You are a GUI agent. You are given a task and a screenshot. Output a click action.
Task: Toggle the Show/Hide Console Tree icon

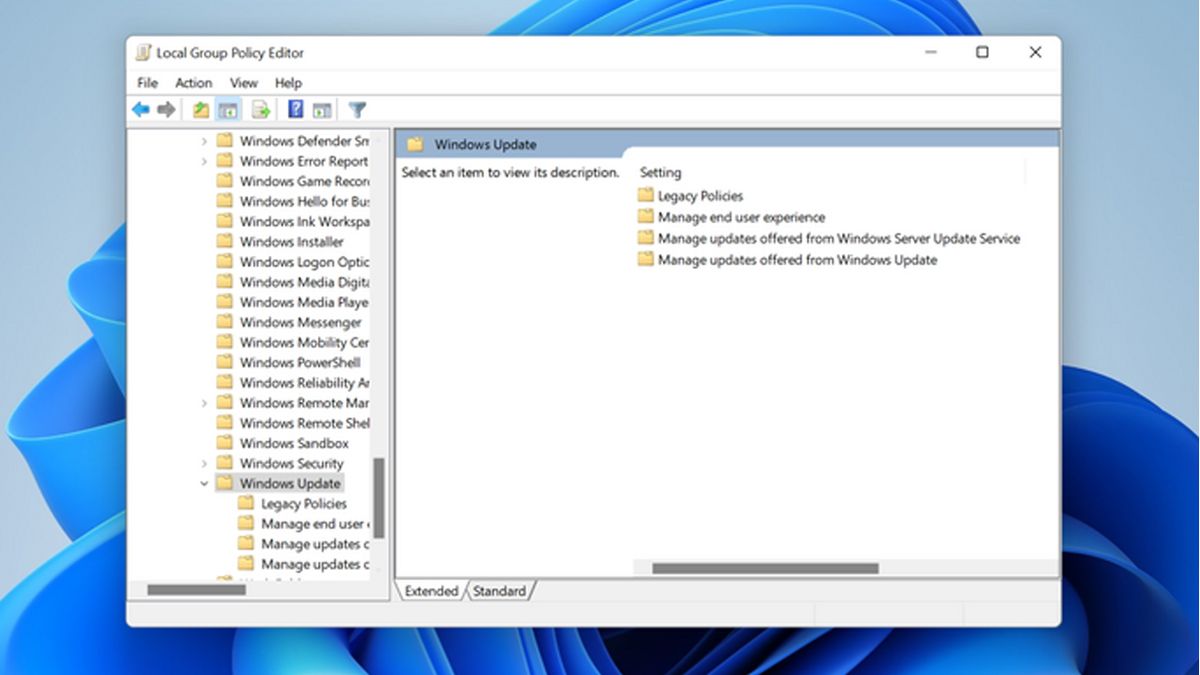pyautogui.click(x=227, y=109)
